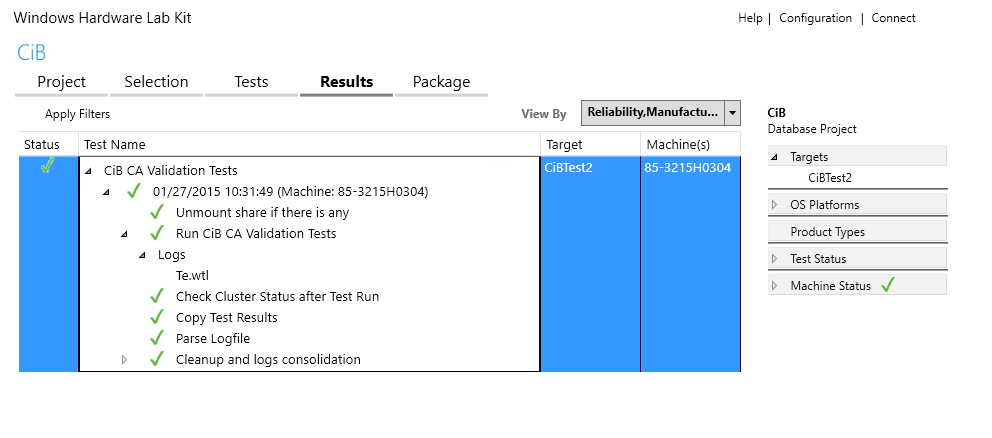The width and height of the screenshot is (992, 438).
Task: Collapse the Logs tree node
Action: 142,255
